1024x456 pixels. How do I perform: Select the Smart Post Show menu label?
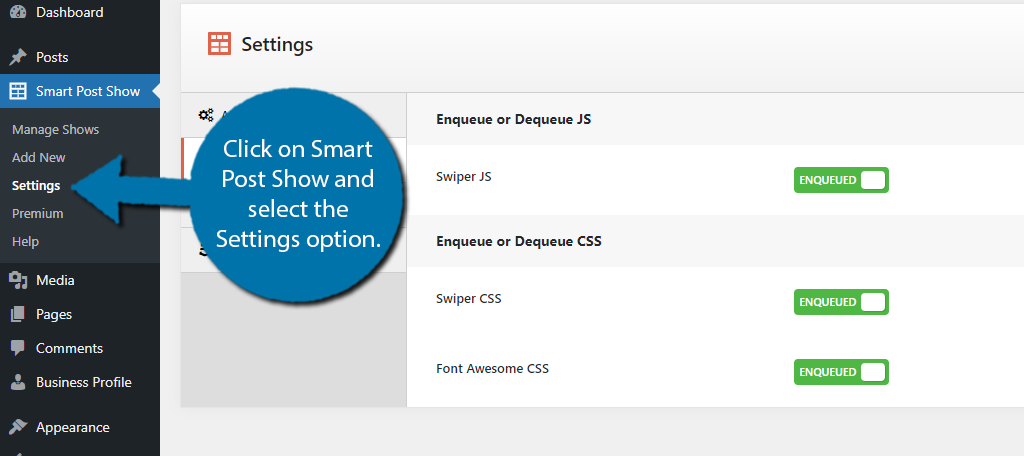88,91
